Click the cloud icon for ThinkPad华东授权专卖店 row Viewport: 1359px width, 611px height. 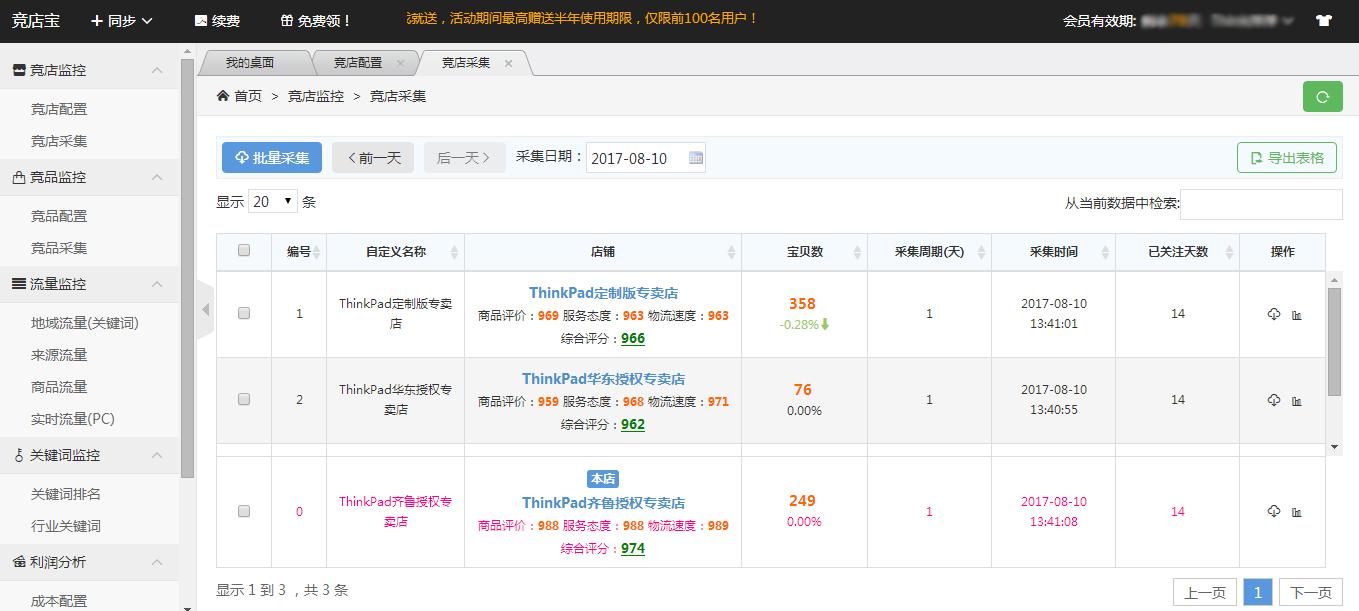(x=1273, y=400)
